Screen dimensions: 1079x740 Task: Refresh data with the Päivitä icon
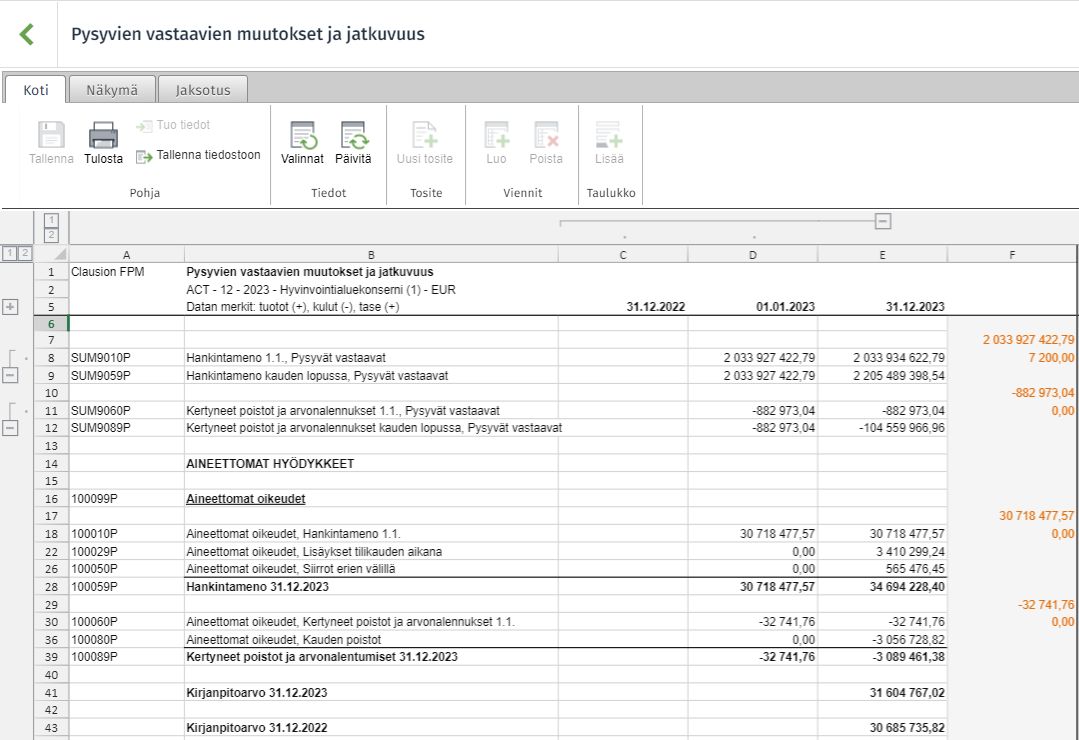354,135
